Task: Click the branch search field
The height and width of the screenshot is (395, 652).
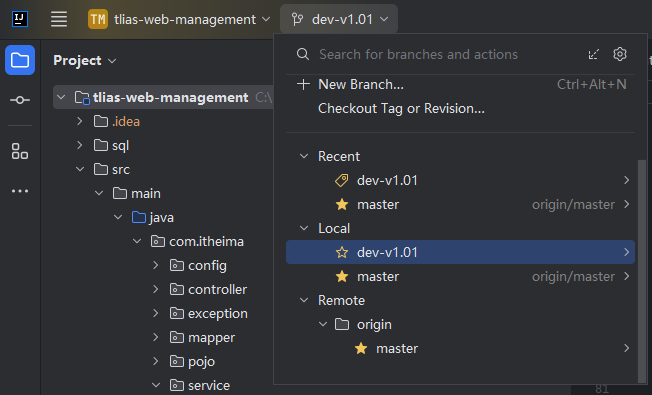Action: (x=418, y=54)
